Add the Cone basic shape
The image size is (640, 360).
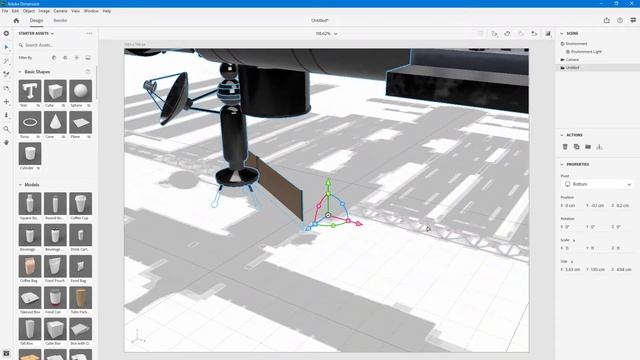click(x=55, y=122)
